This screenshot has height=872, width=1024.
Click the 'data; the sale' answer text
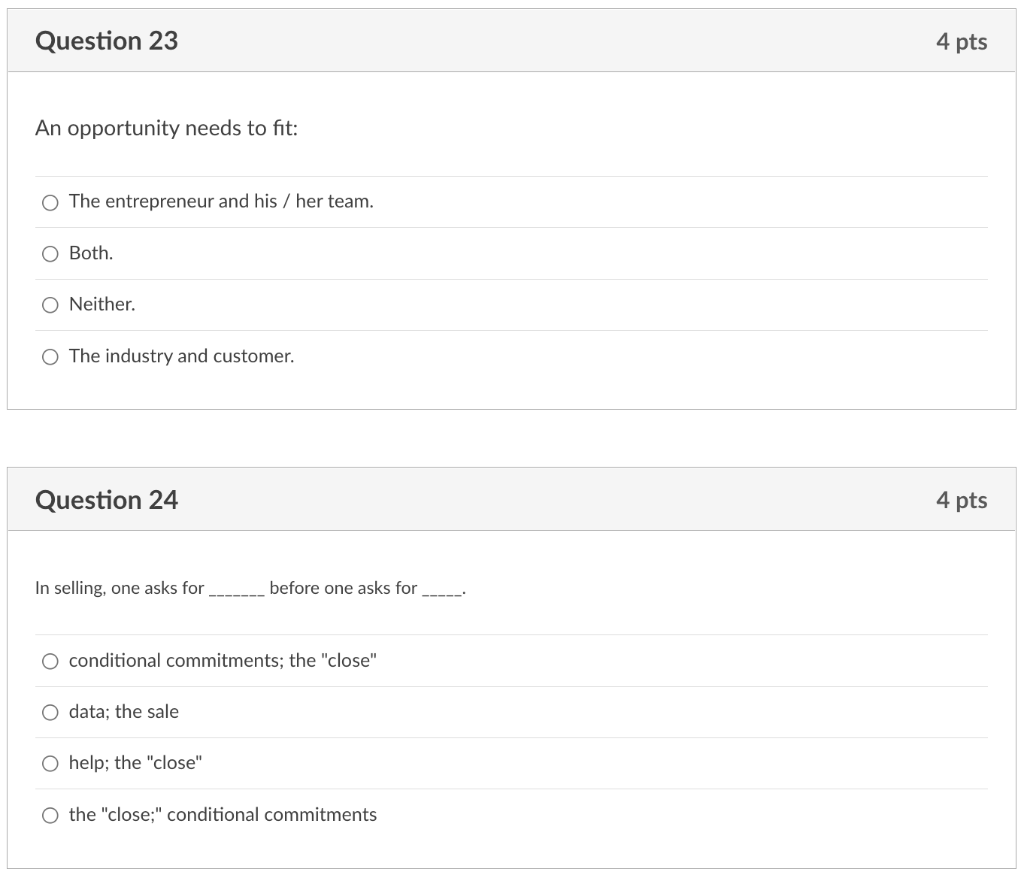(124, 712)
